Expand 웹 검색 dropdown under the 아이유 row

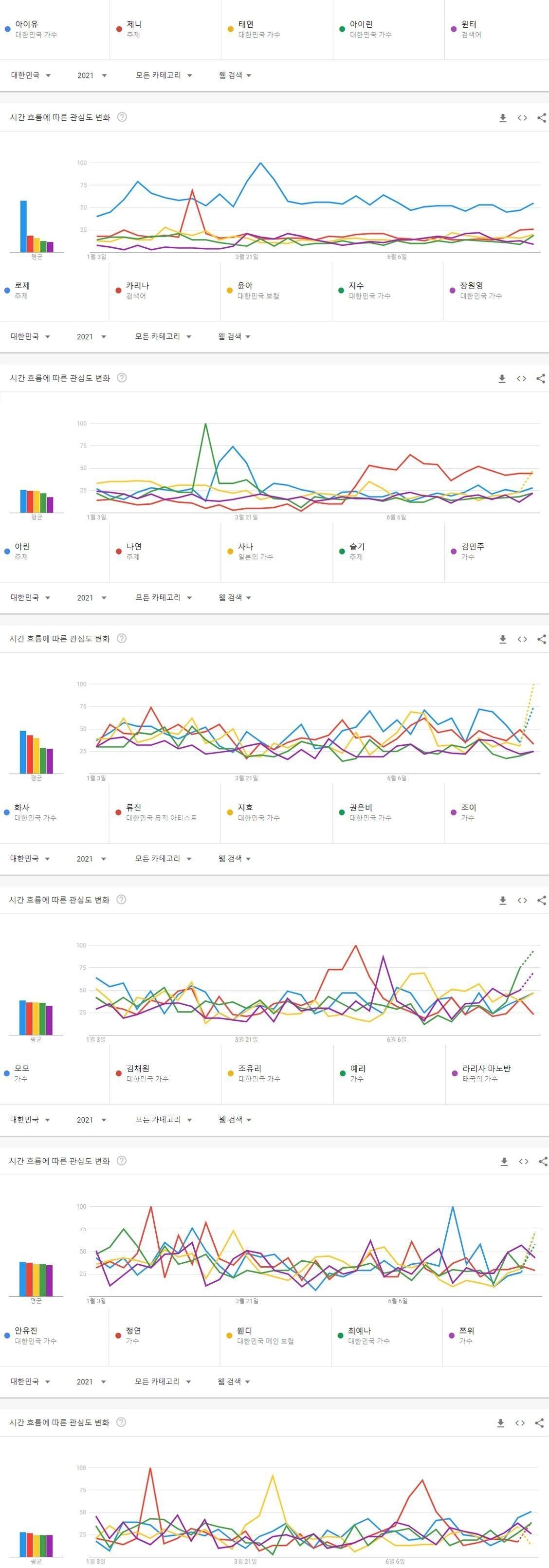pyautogui.click(x=235, y=75)
